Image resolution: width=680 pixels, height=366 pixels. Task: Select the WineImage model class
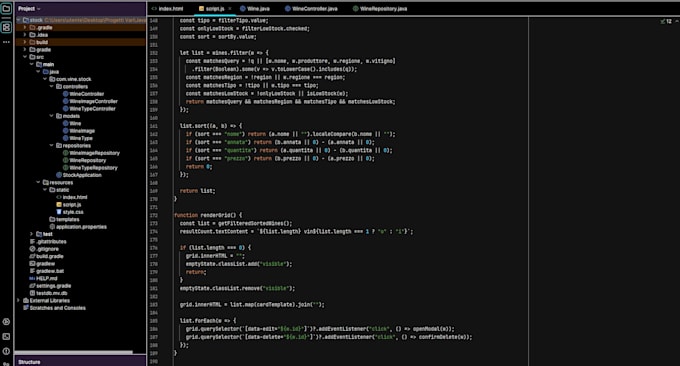(78, 131)
